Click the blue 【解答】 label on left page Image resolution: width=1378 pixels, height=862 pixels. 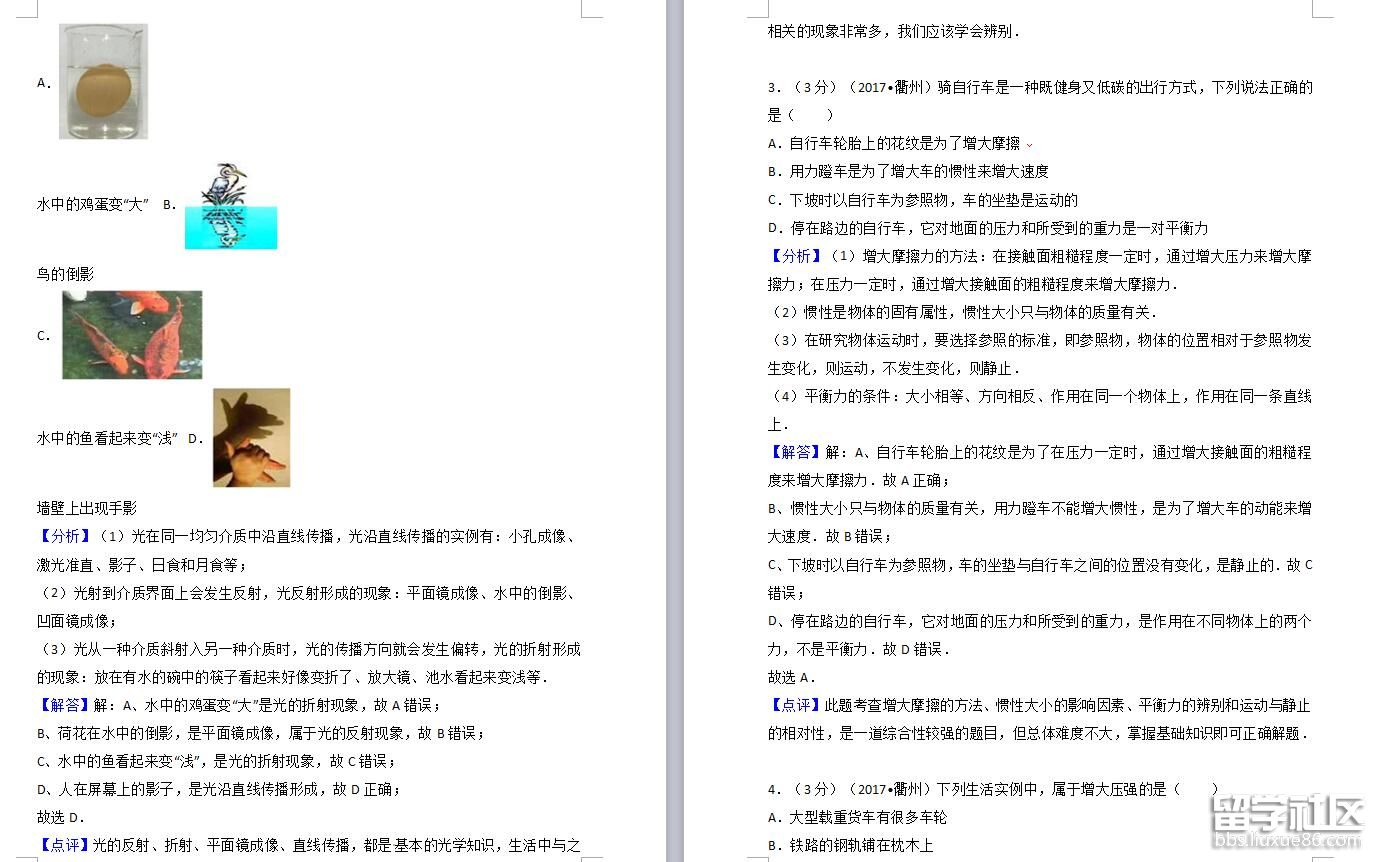65,705
